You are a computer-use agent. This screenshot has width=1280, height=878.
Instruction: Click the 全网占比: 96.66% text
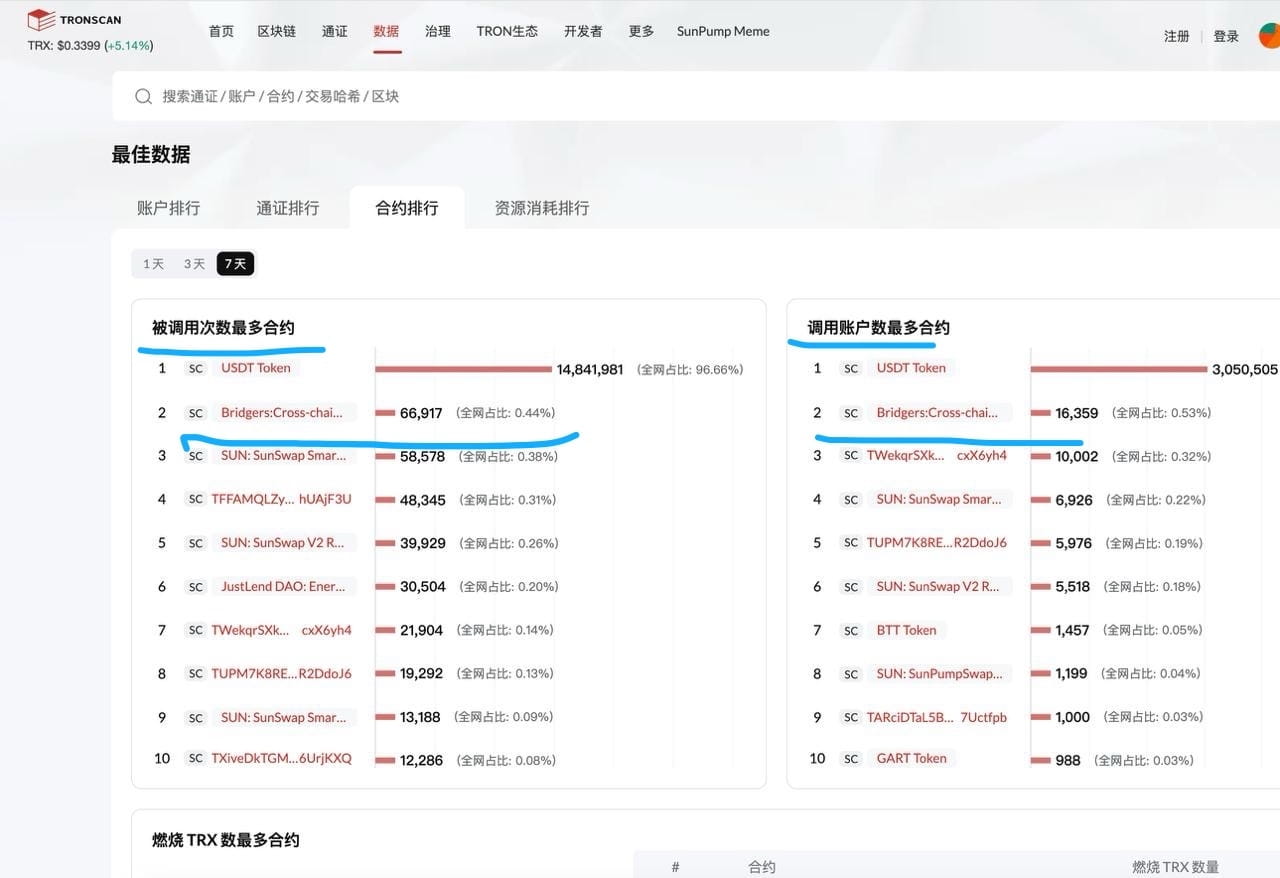(690, 369)
